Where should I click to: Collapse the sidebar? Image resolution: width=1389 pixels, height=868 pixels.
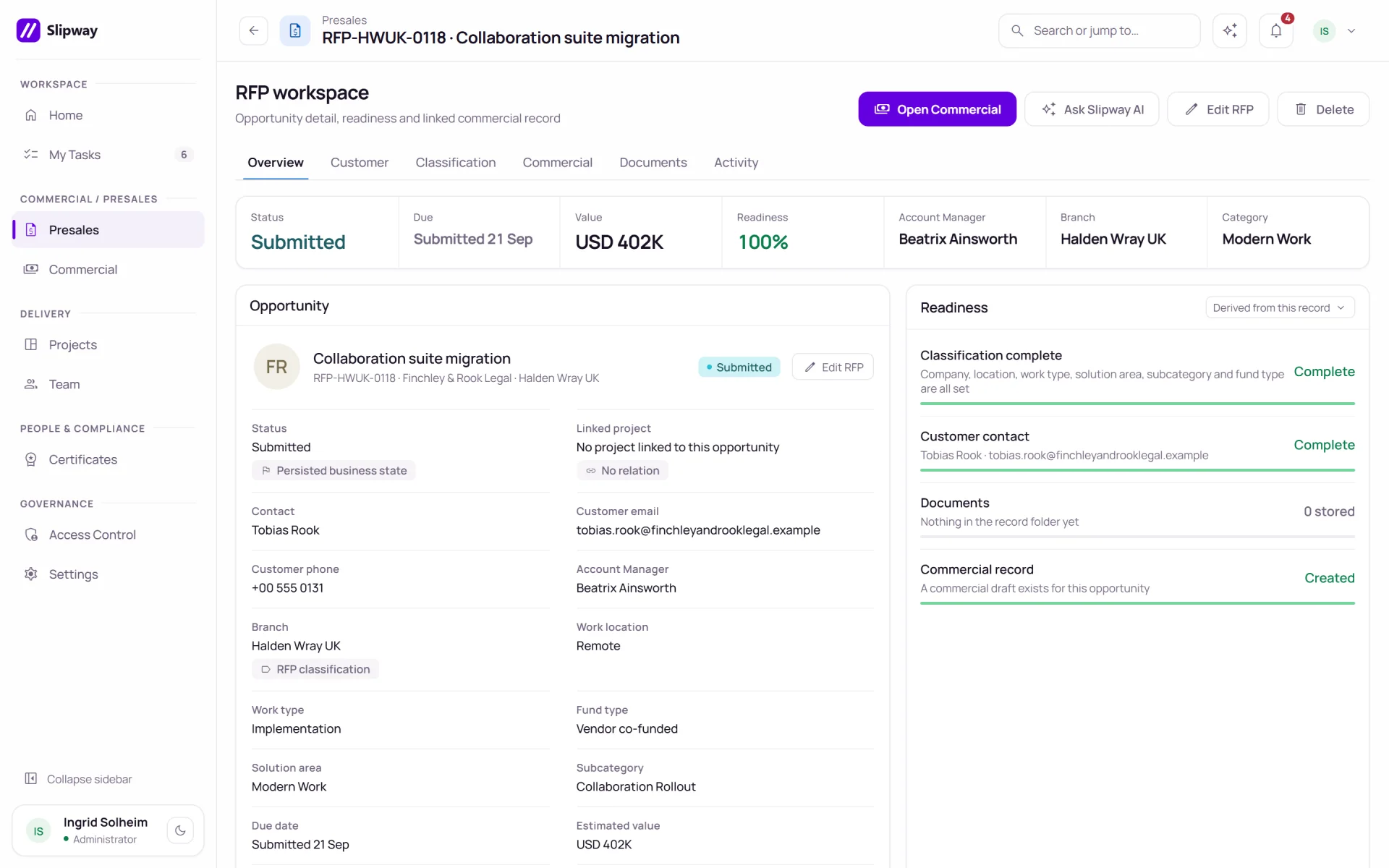pos(78,779)
